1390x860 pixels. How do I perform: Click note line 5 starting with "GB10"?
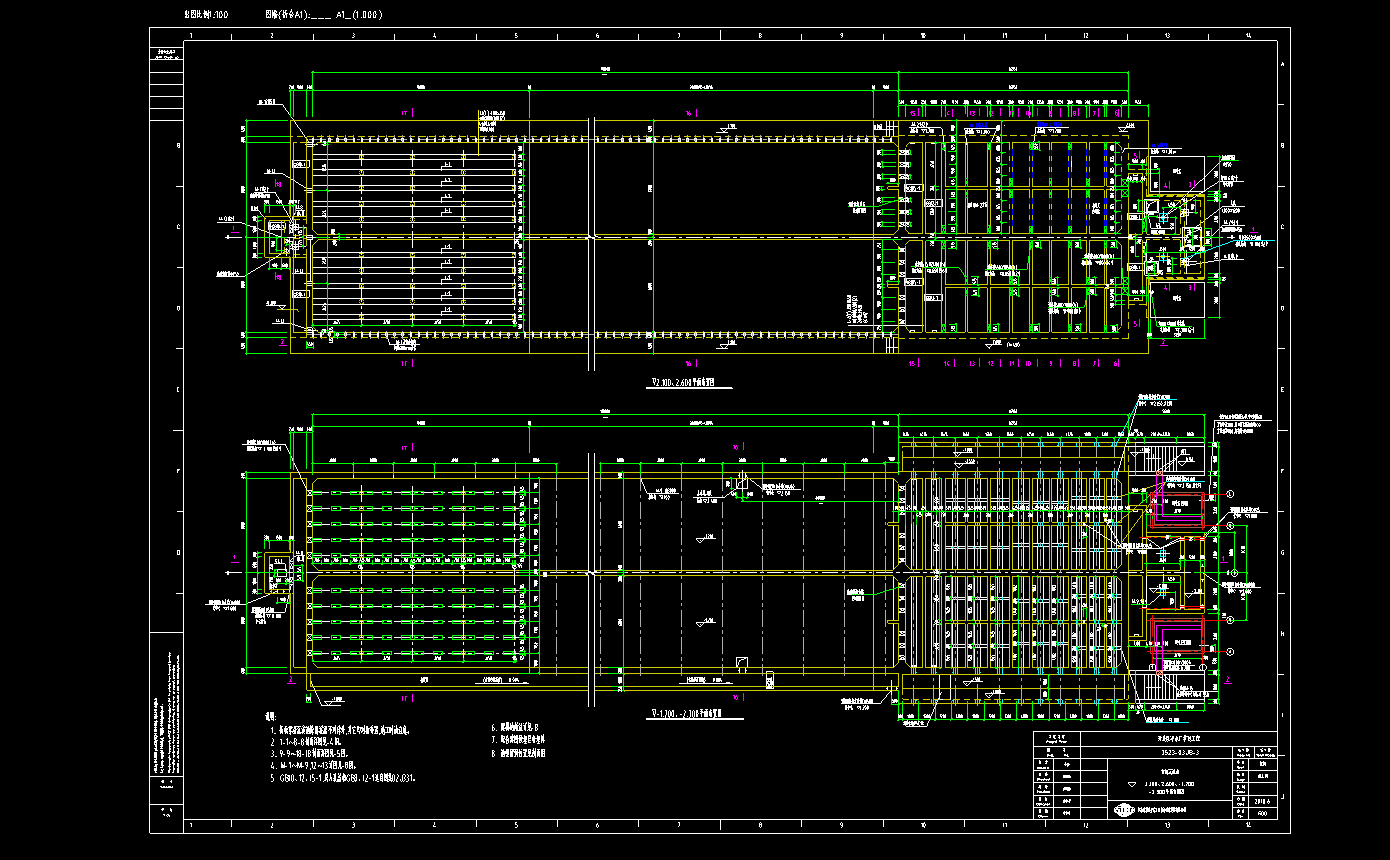pyautogui.click(x=342, y=777)
